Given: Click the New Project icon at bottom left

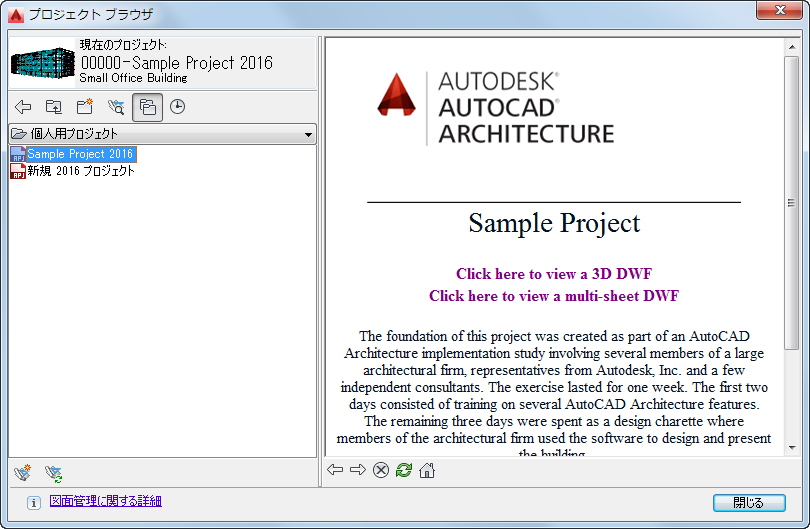Looking at the screenshot, I should (x=23, y=473).
